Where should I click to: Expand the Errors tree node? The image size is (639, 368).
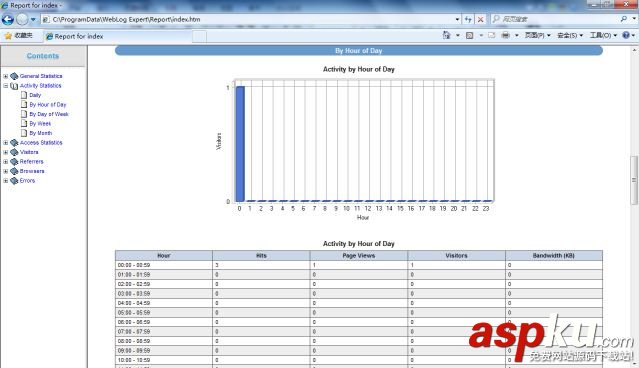6,181
